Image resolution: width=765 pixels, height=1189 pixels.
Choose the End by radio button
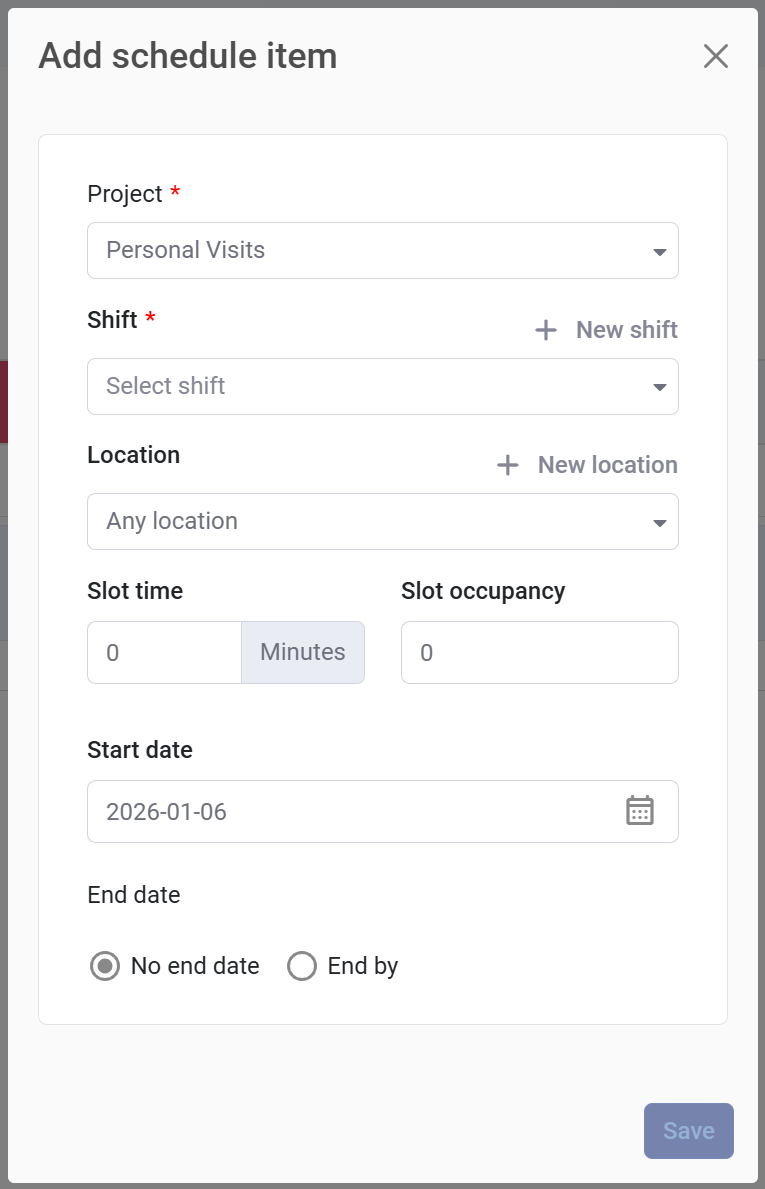[302, 966]
